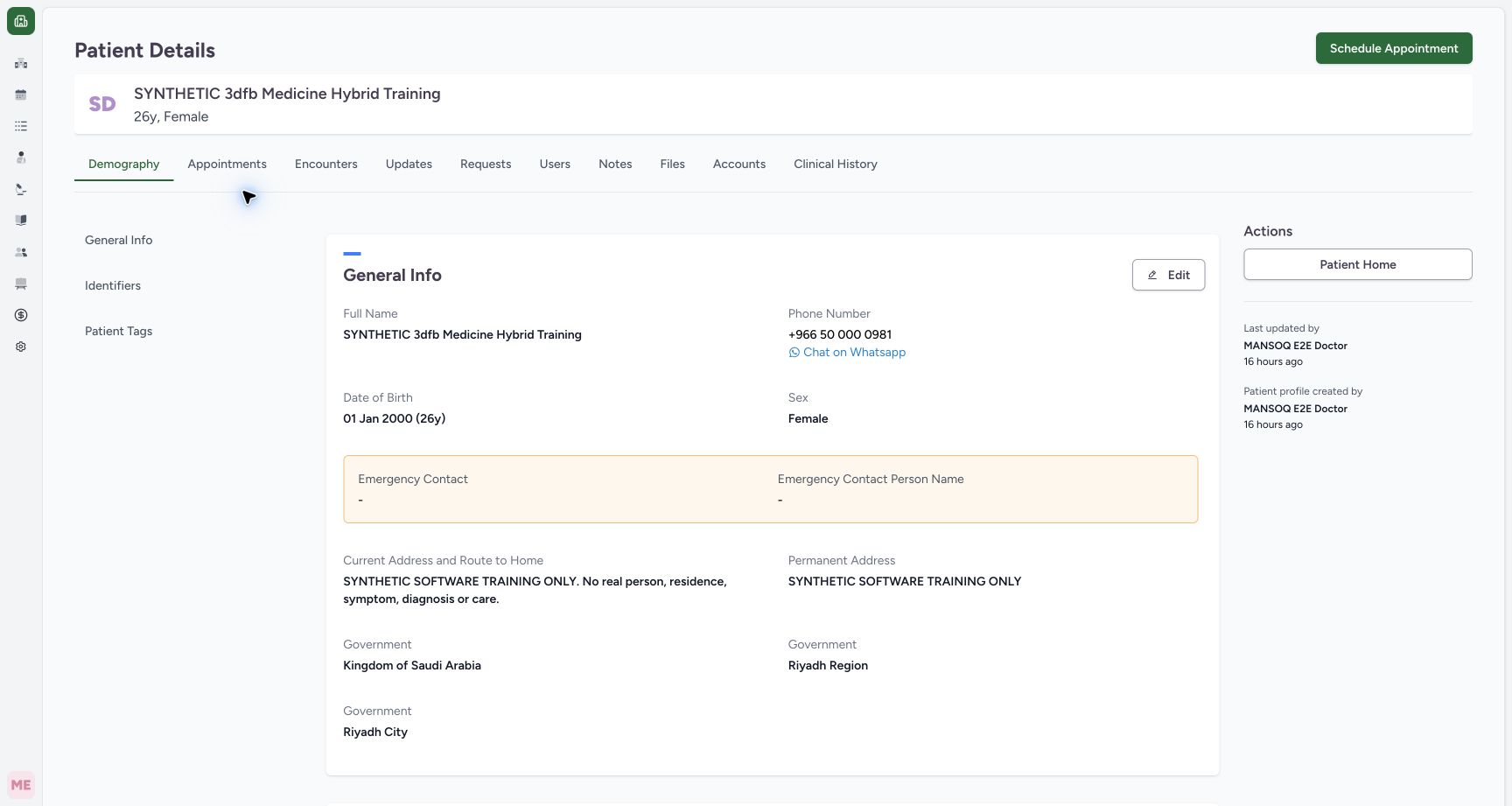1512x806 pixels.
Task: Click the SD patient avatar
Action: (x=102, y=104)
